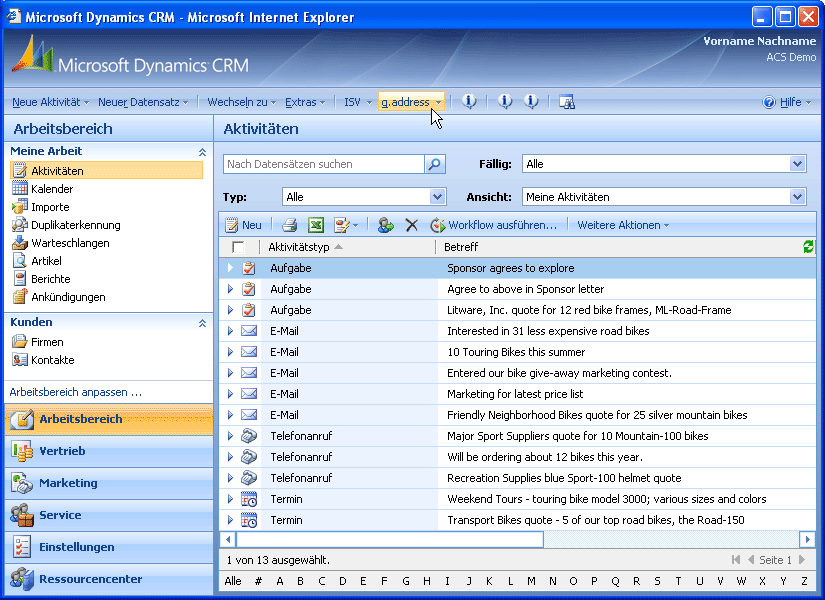Click Neu button in grid toolbar
825x600 pixels.
pos(244,225)
